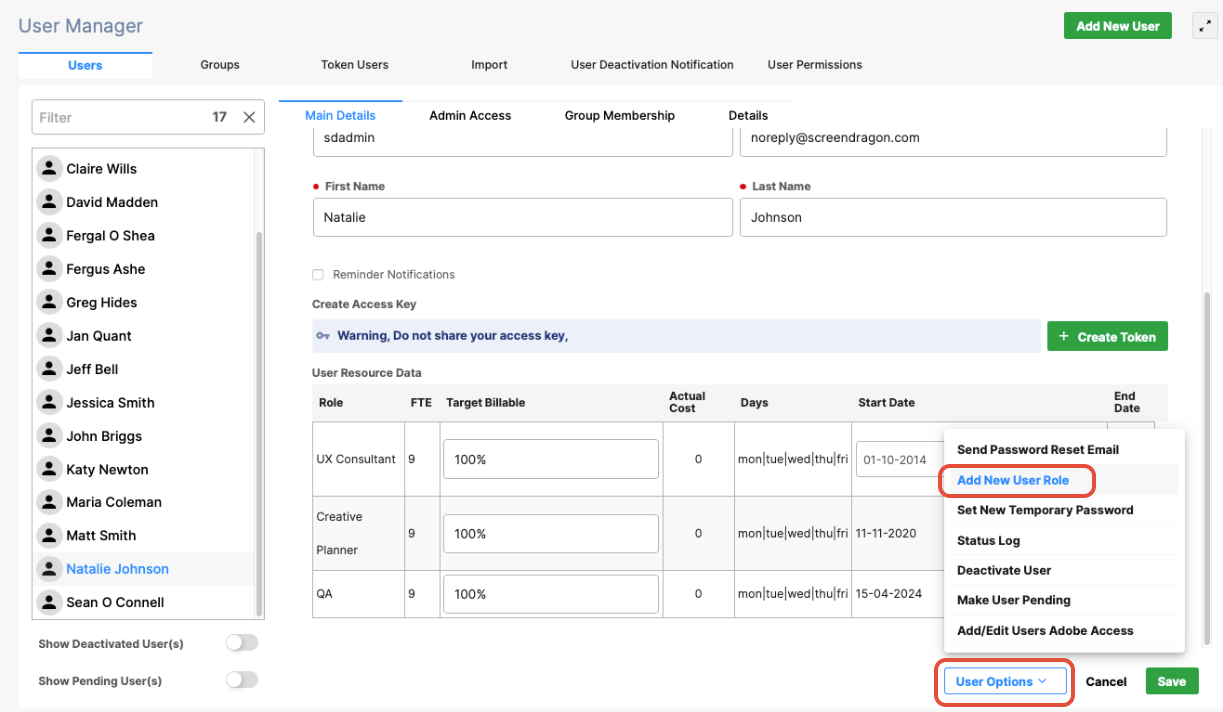Click the key icon in the access key warning
This screenshot has width=1223, height=712.
tap(322, 336)
